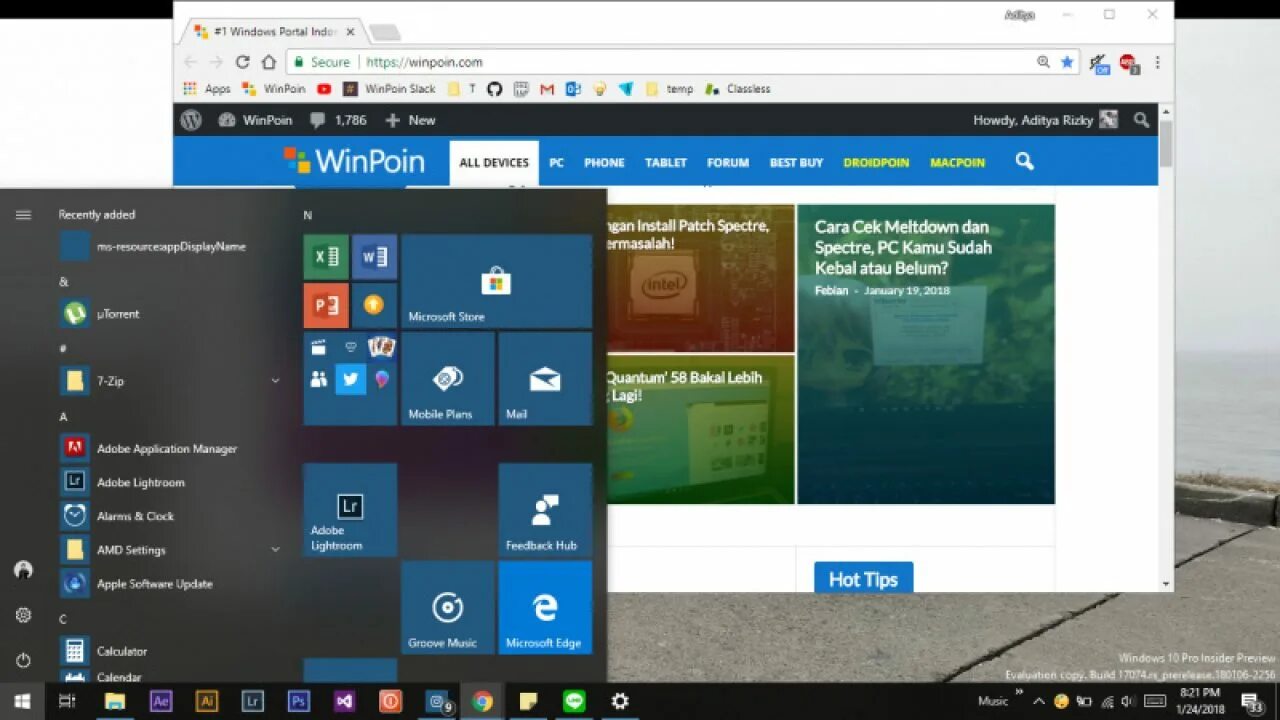Open the Microsoft Store tile

(x=497, y=281)
